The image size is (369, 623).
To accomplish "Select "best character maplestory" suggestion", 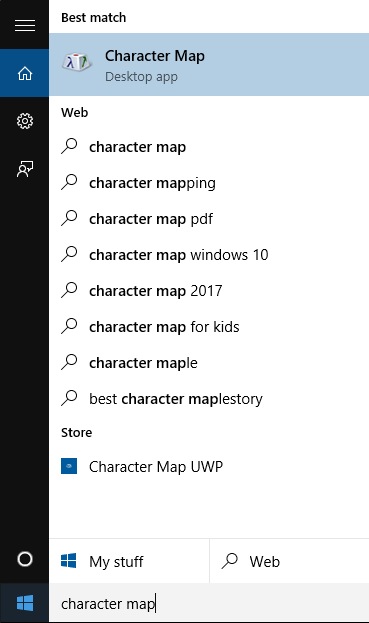I will point(209,399).
